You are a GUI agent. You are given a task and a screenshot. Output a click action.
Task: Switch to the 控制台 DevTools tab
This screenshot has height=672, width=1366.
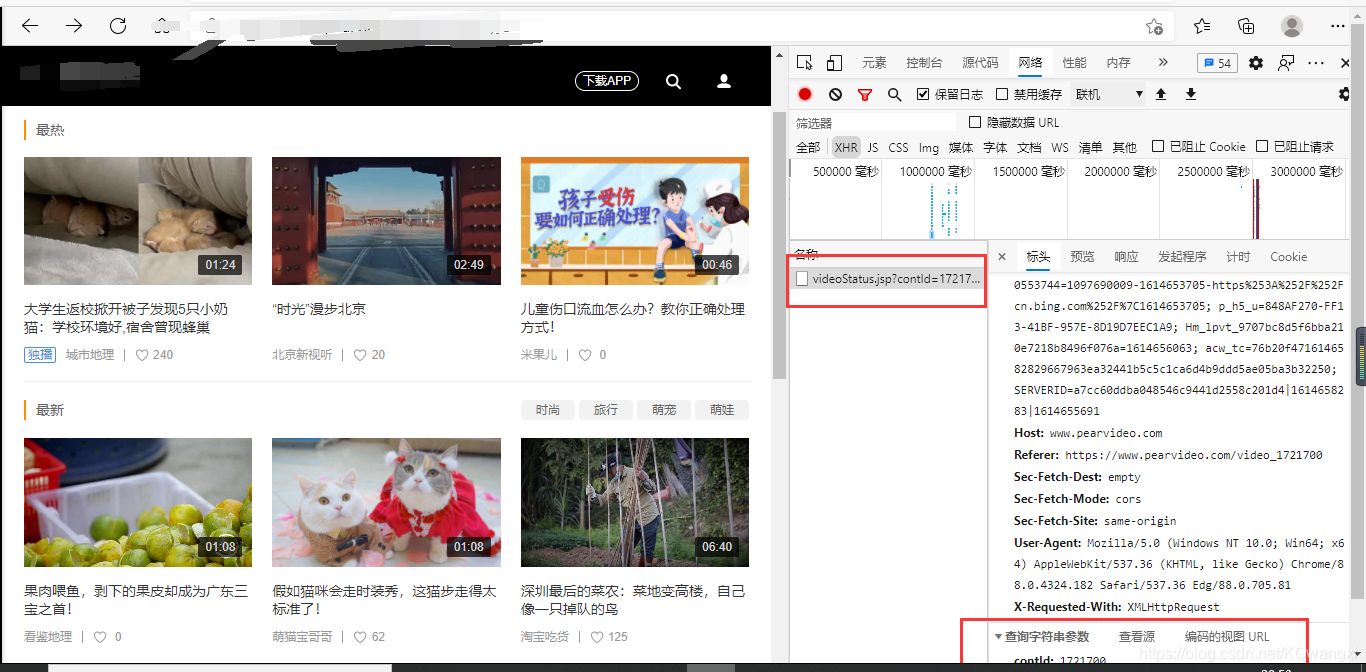[924, 62]
